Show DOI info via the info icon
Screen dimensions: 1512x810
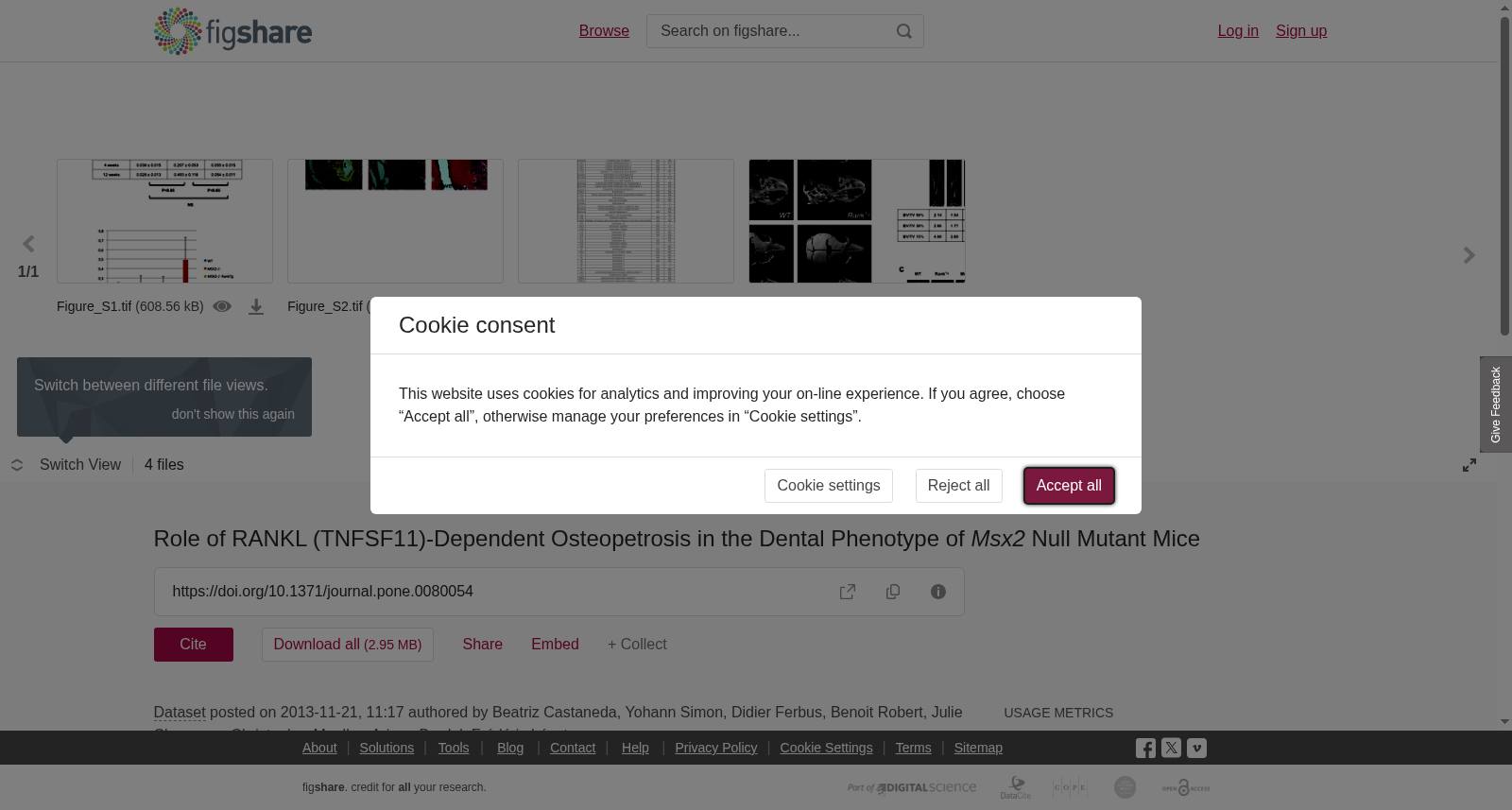tap(938, 592)
